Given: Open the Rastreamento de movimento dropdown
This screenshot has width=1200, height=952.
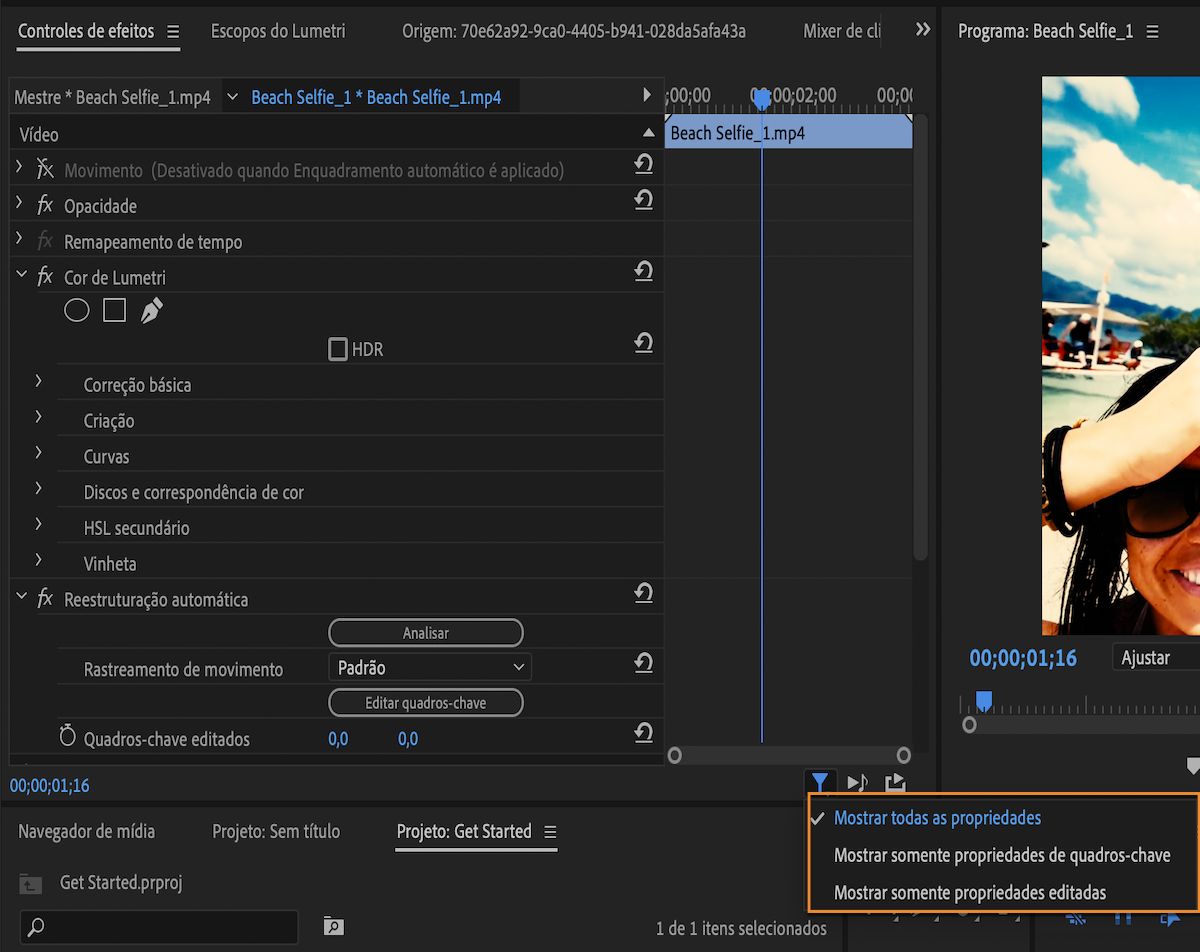Looking at the screenshot, I should [x=429, y=667].
